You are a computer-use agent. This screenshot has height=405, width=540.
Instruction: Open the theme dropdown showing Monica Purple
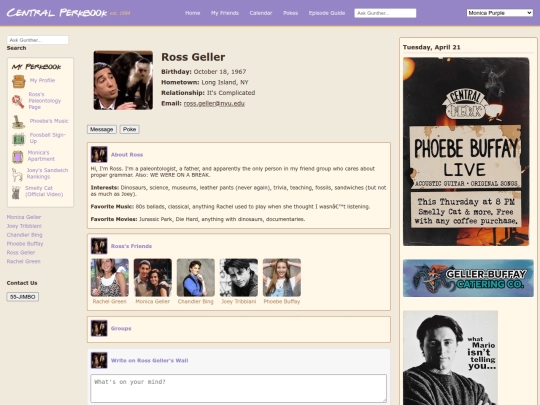[x=500, y=13]
